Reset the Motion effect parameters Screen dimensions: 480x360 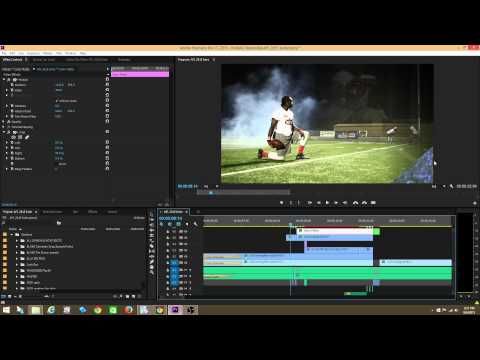tap(107, 80)
